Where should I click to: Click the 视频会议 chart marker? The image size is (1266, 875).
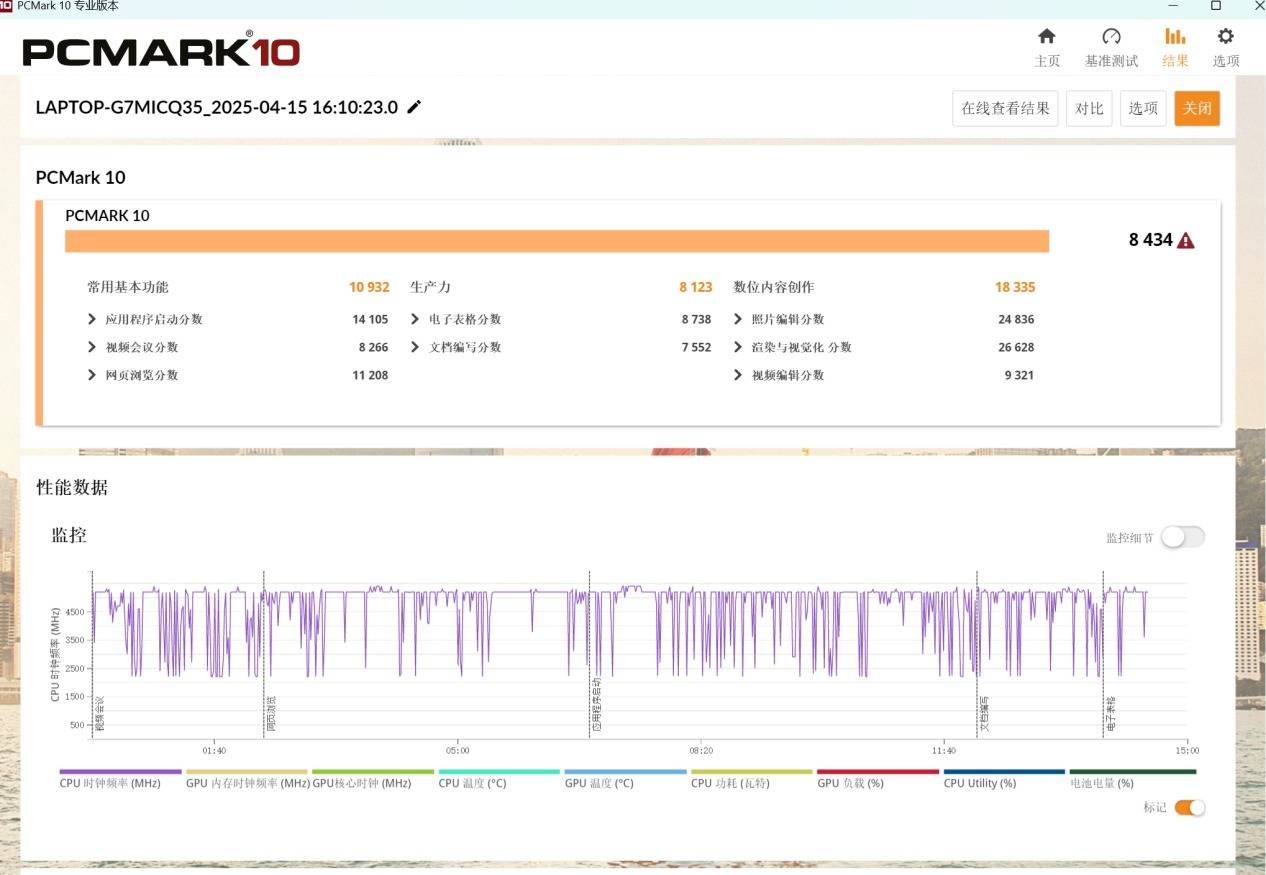98,714
